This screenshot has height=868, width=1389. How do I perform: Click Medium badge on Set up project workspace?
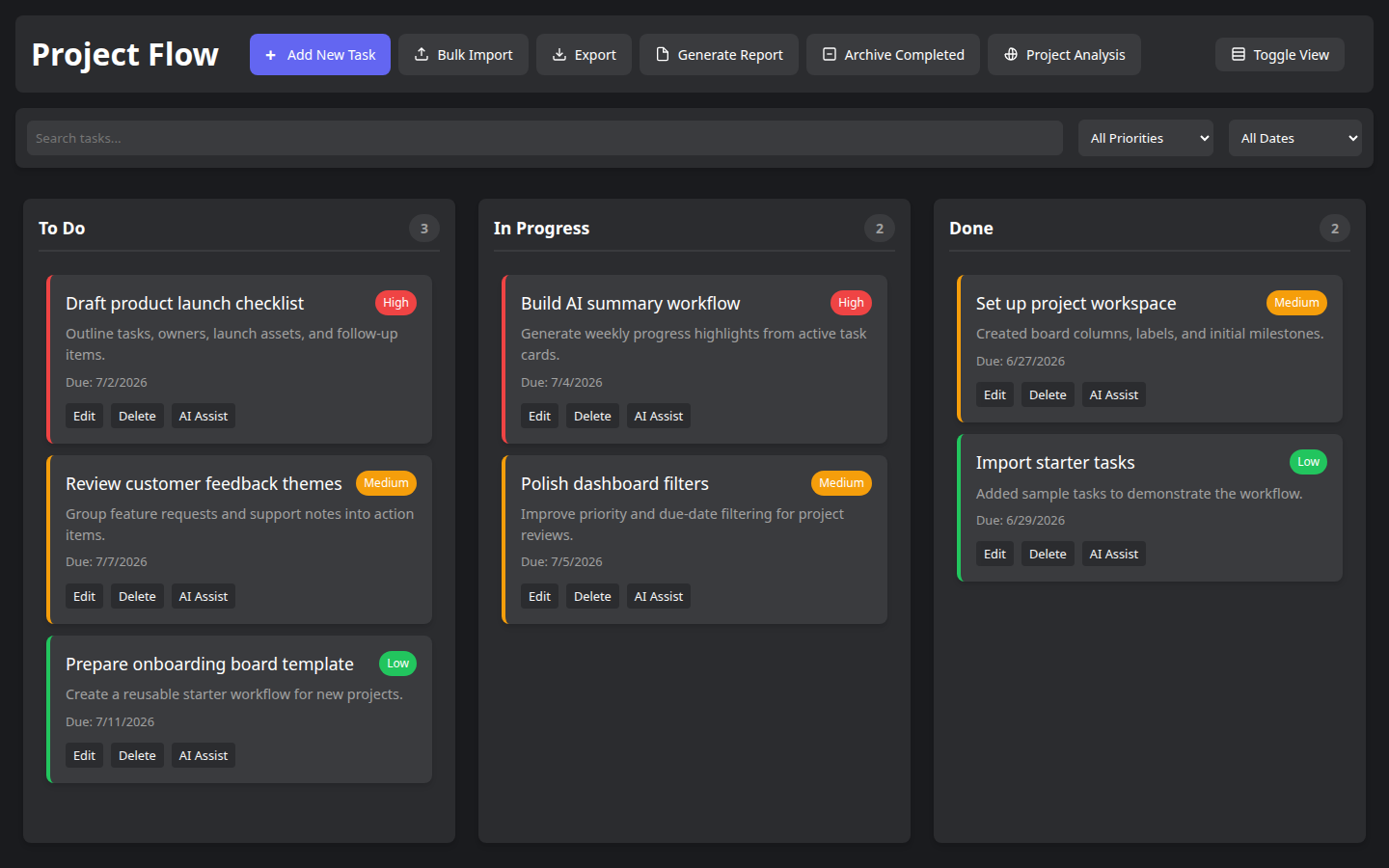pyautogui.click(x=1296, y=303)
